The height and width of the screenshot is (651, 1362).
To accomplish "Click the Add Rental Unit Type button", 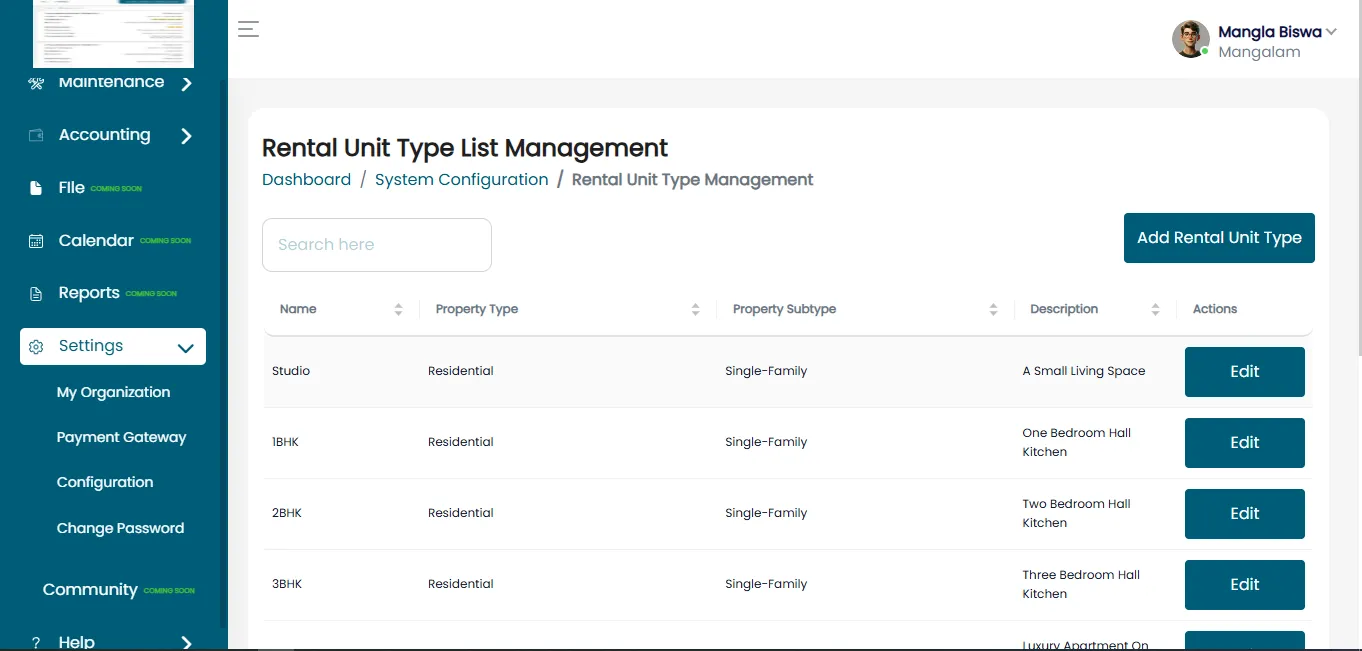I will (1219, 238).
